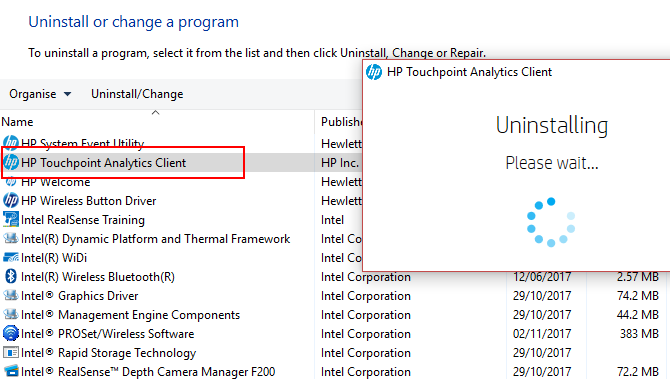Click the Intel Graphics Driver icon
The width and height of the screenshot is (670, 379).
pos(11,296)
